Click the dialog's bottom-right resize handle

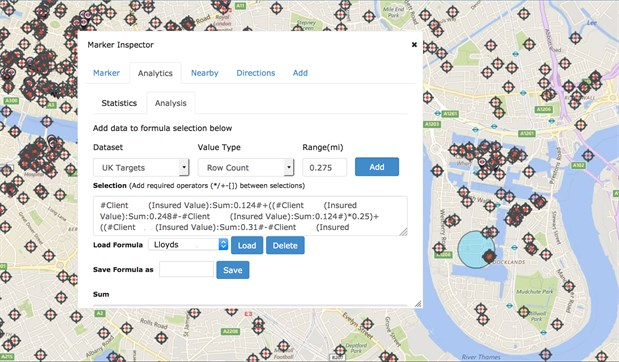tap(418, 304)
